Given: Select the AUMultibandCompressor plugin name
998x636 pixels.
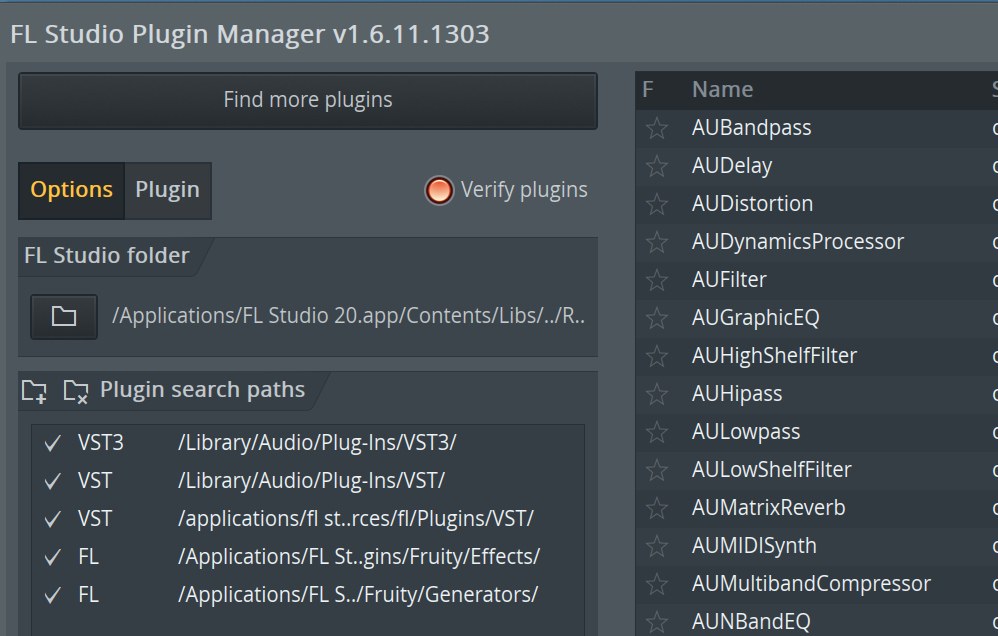Looking at the screenshot, I should pyautogui.click(x=812, y=584).
